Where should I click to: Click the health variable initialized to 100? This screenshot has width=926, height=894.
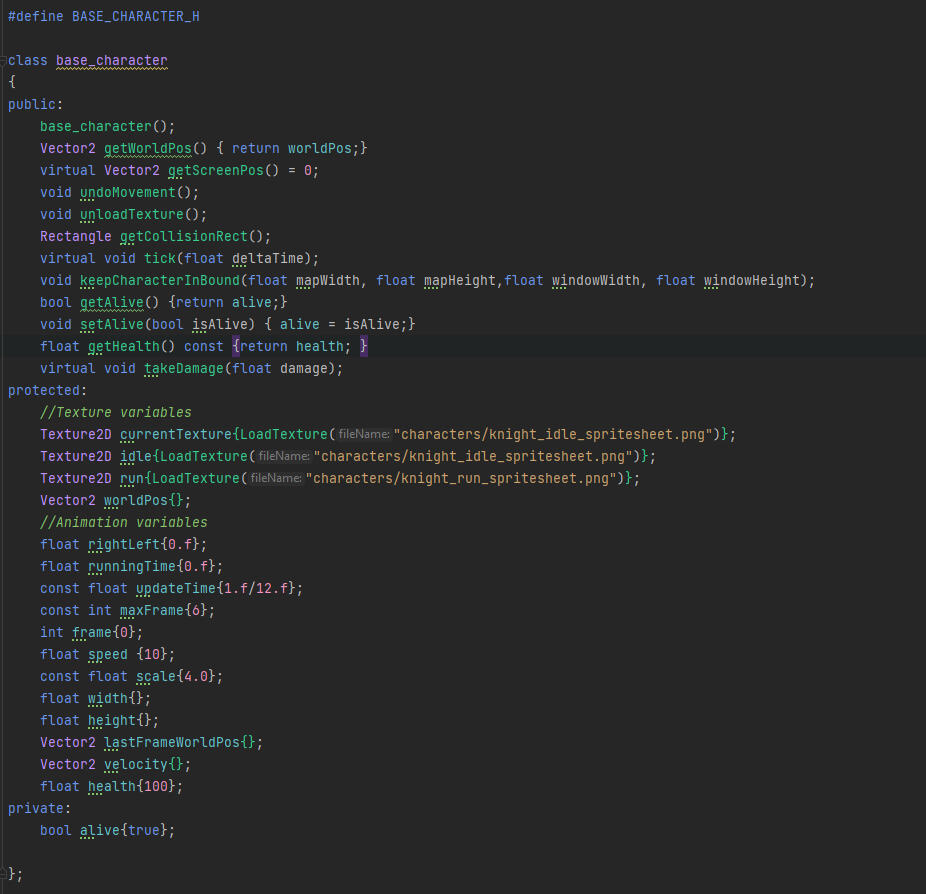coord(111,786)
